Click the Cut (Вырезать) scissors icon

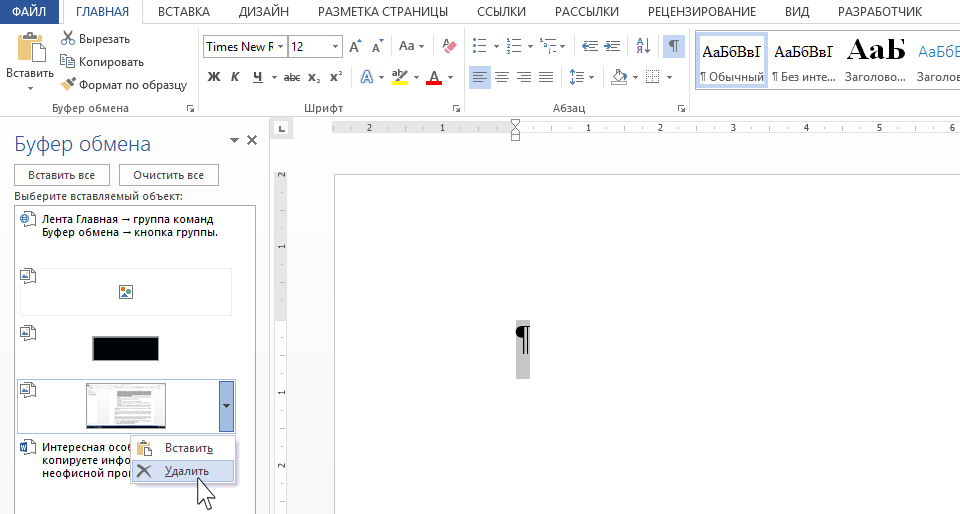pos(68,39)
